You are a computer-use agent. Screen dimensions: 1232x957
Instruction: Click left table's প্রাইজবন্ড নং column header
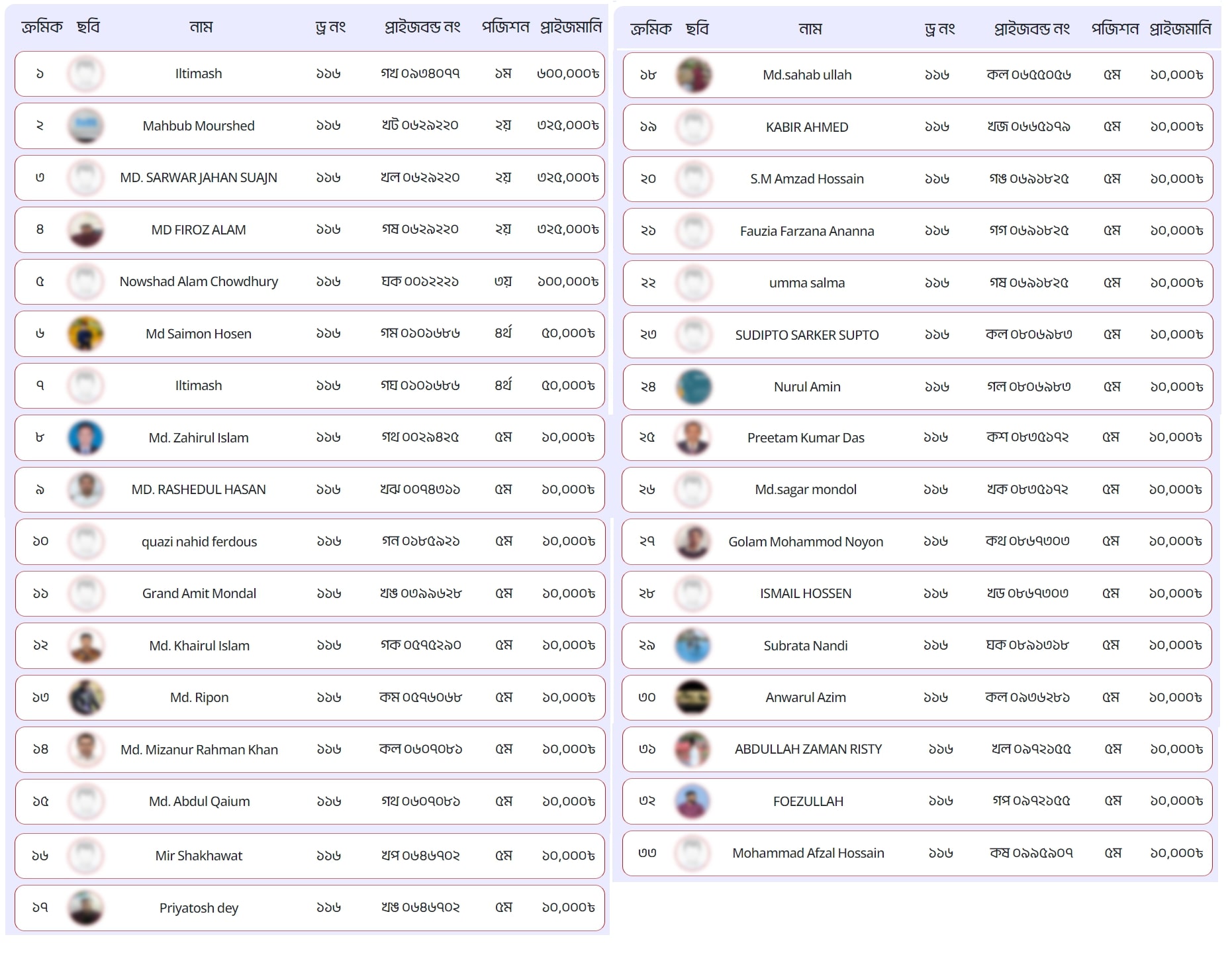(x=422, y=27)
